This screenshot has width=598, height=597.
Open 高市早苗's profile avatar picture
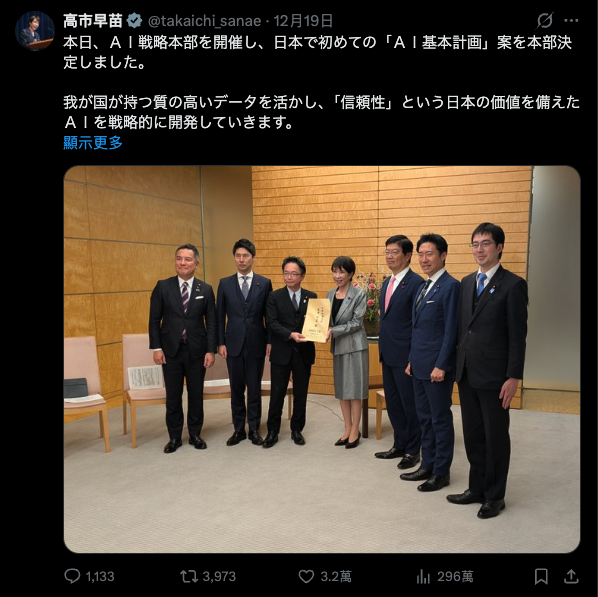click(x=35, y=31)
